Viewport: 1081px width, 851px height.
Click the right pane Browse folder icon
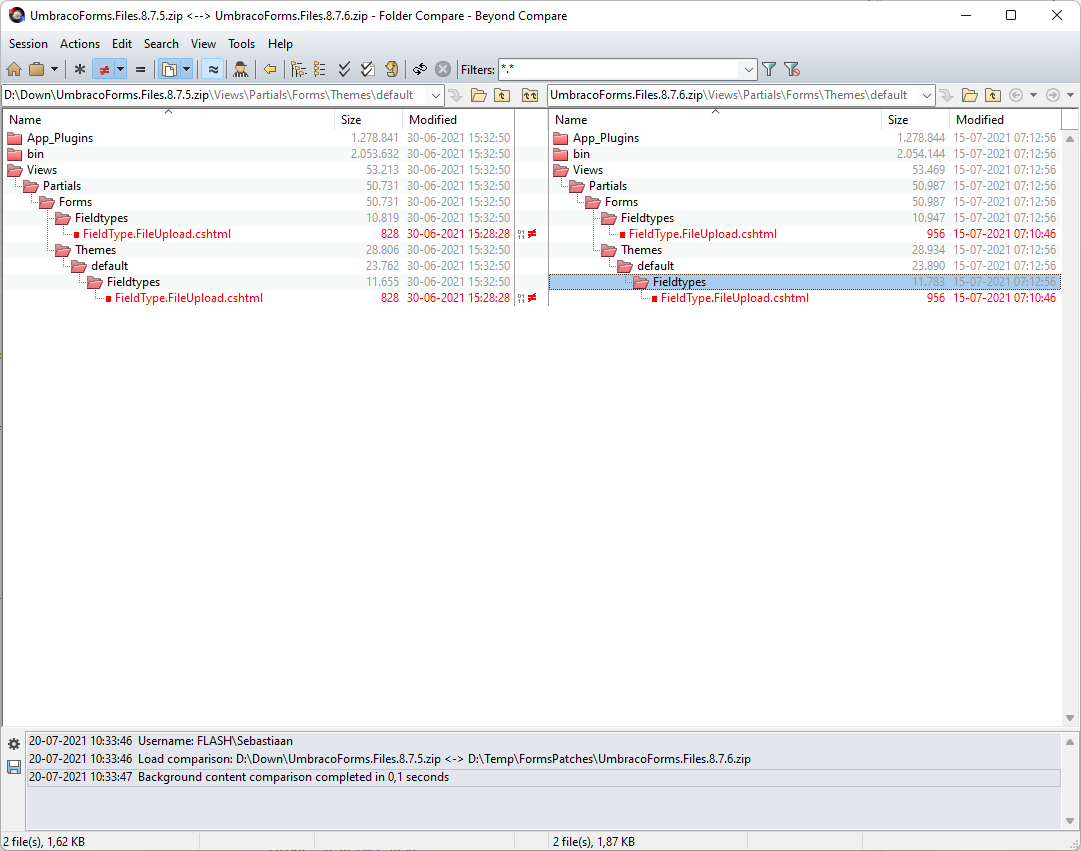[969, 95]
